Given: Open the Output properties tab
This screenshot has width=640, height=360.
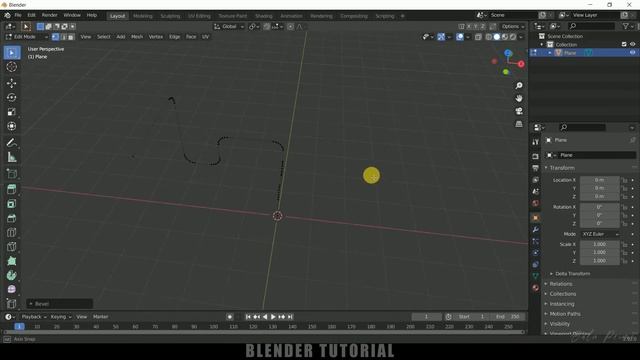Looking at the screenshot, I should pos(536,168).
